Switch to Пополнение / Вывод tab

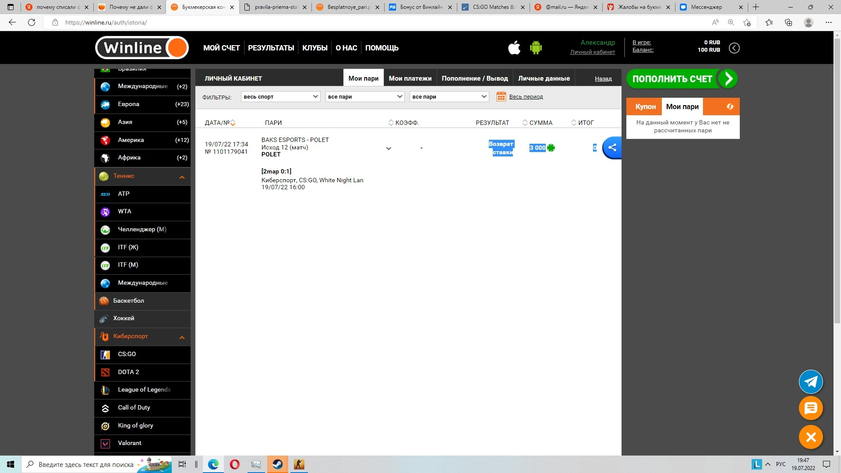pos(475,78)
